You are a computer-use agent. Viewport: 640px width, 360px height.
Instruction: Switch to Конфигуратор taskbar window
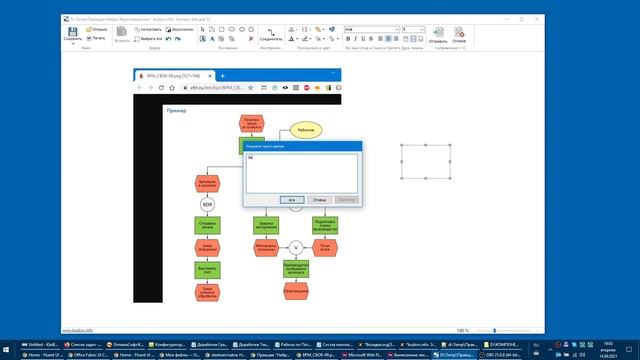[x=167, y=345]
